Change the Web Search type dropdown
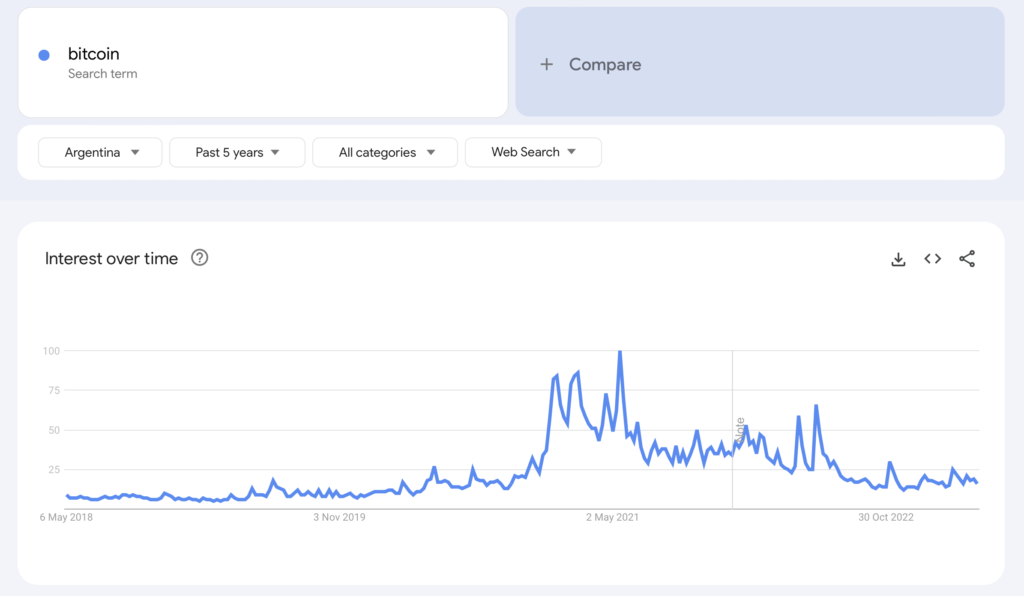This screenshot has height=596, width=1024. point(533,152)
